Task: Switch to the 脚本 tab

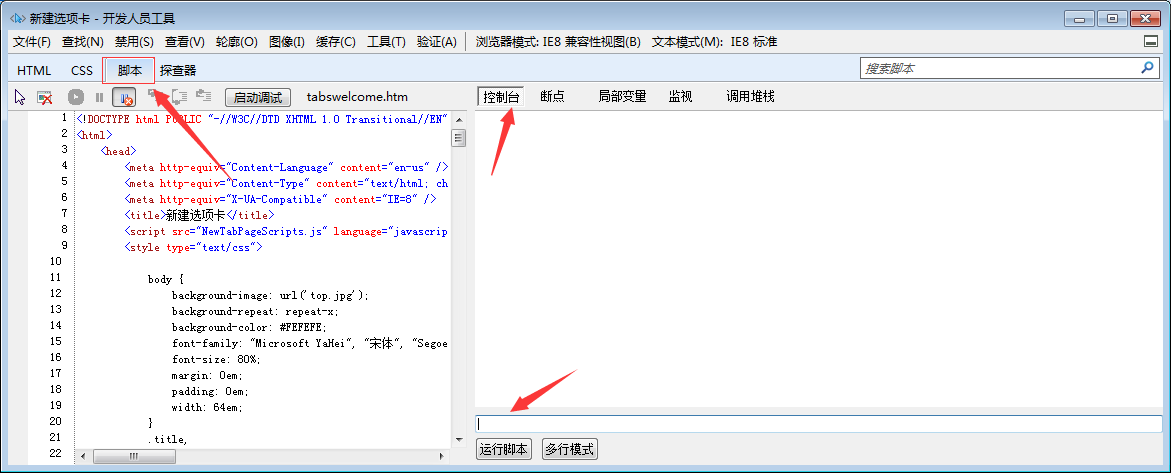Action: 130,70
